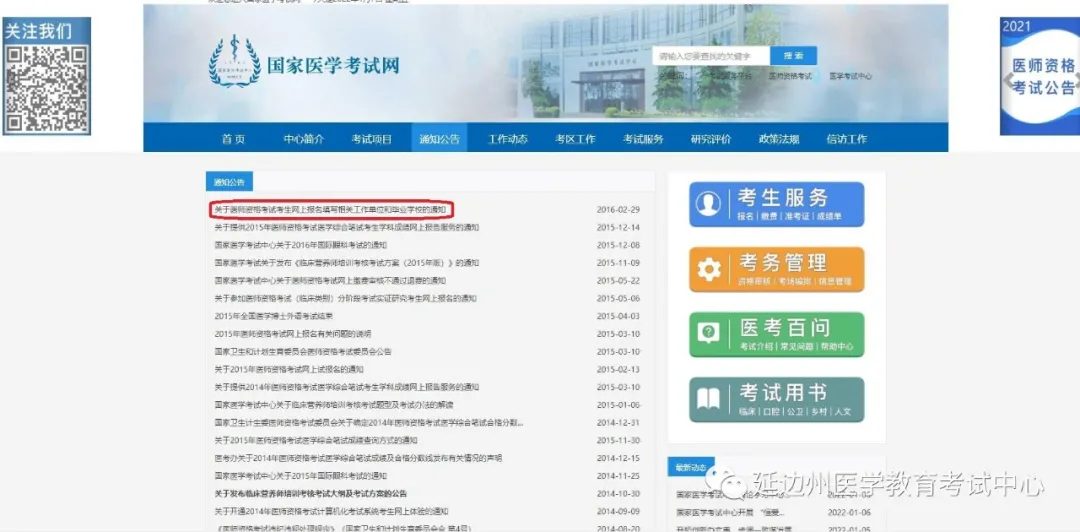Select the 通知公告 section tab header

click(229, 182)
